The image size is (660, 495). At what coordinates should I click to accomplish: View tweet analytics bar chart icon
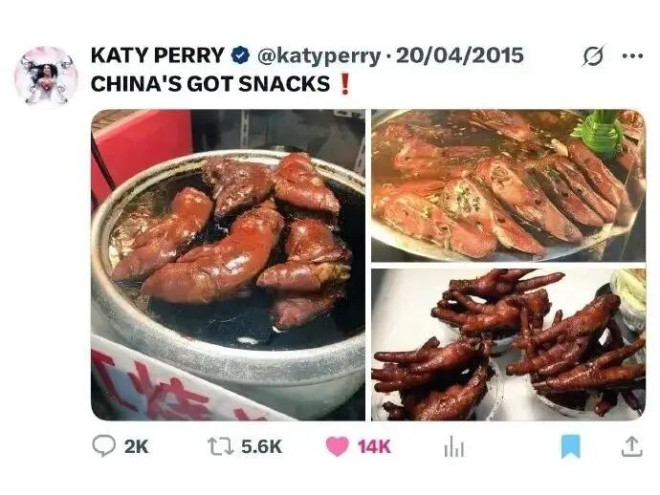coord(454,447)
